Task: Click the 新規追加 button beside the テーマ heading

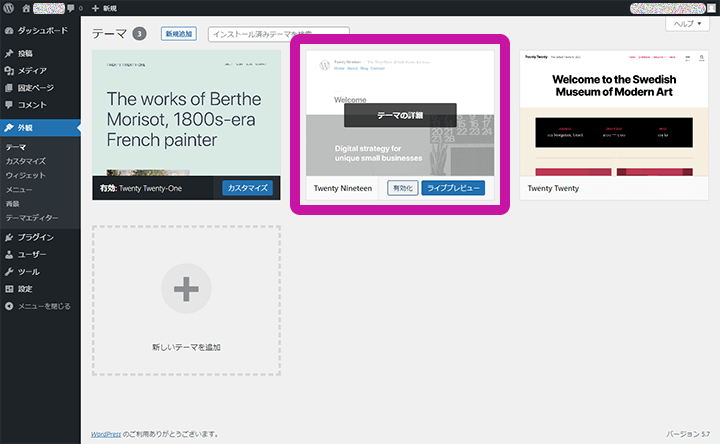Action: 177,34
